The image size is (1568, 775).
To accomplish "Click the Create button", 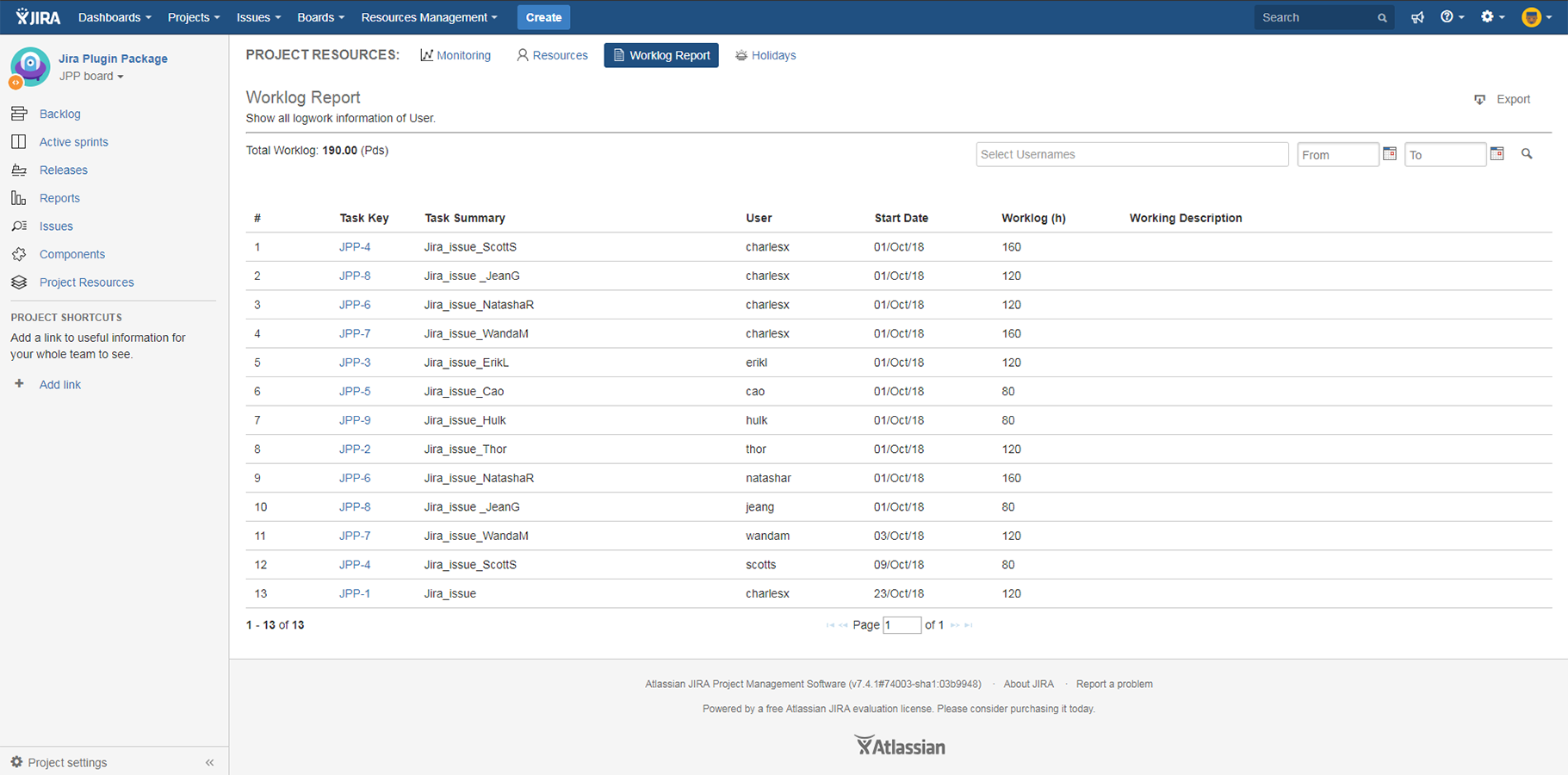I will pyautogui.click(x=543, y=17).
